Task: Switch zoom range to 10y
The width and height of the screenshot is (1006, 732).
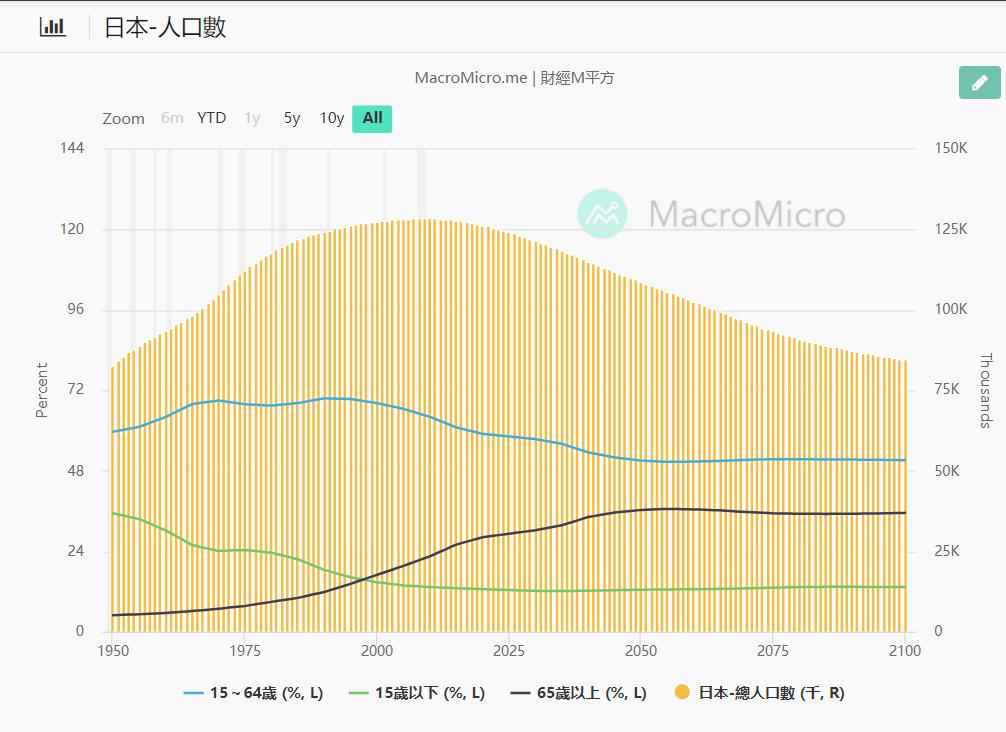Action: point(331,118)
